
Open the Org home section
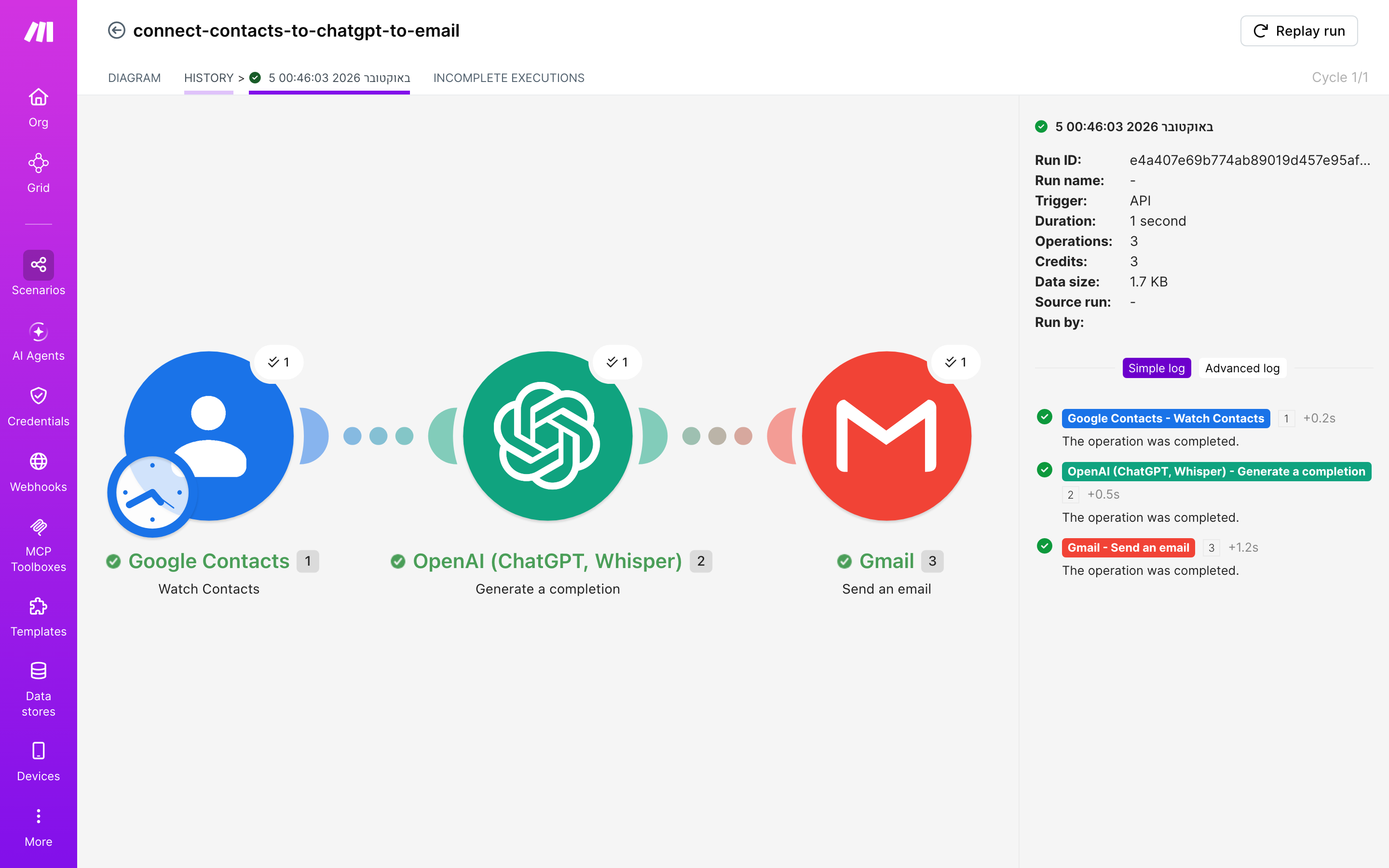pyautogui.click(x=39, y=108)
